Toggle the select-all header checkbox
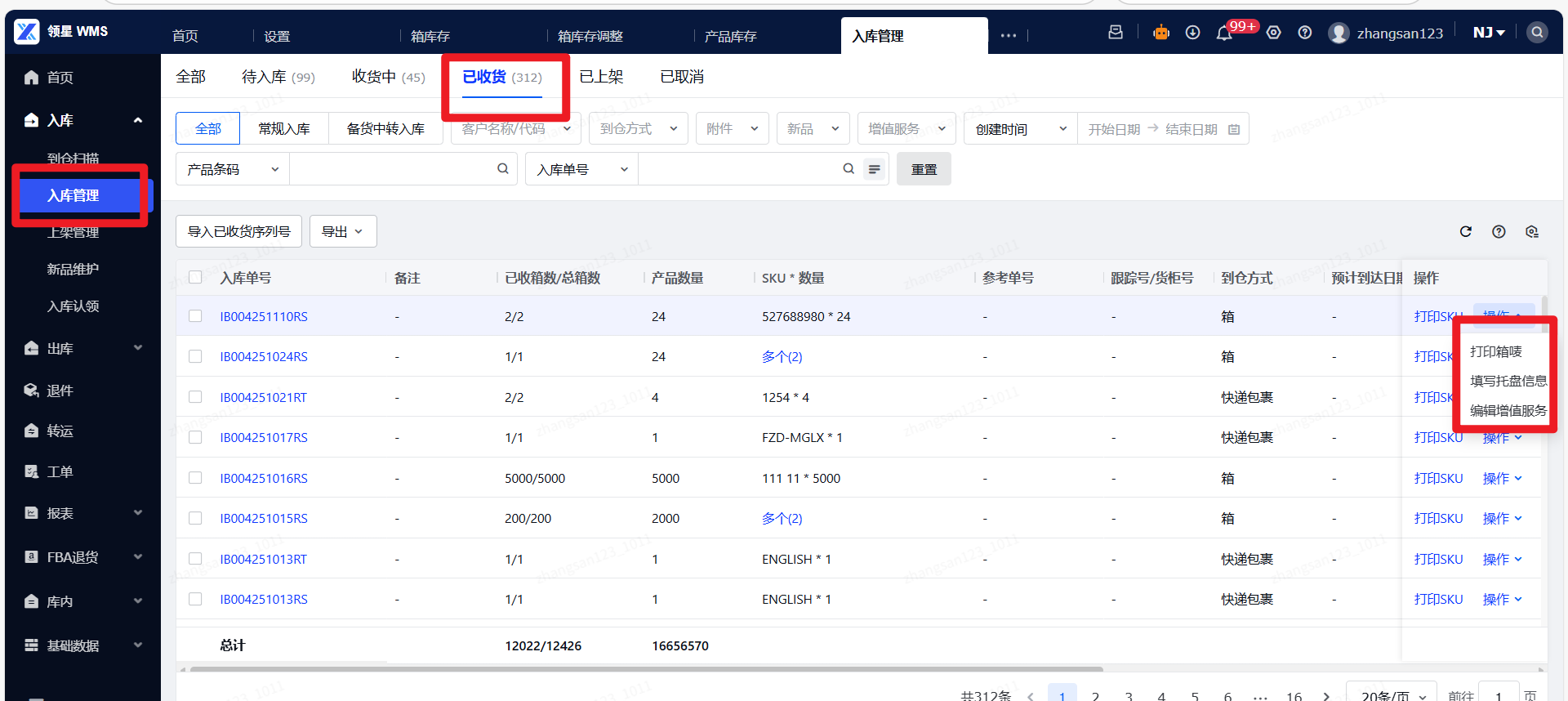 click(195, 278)
